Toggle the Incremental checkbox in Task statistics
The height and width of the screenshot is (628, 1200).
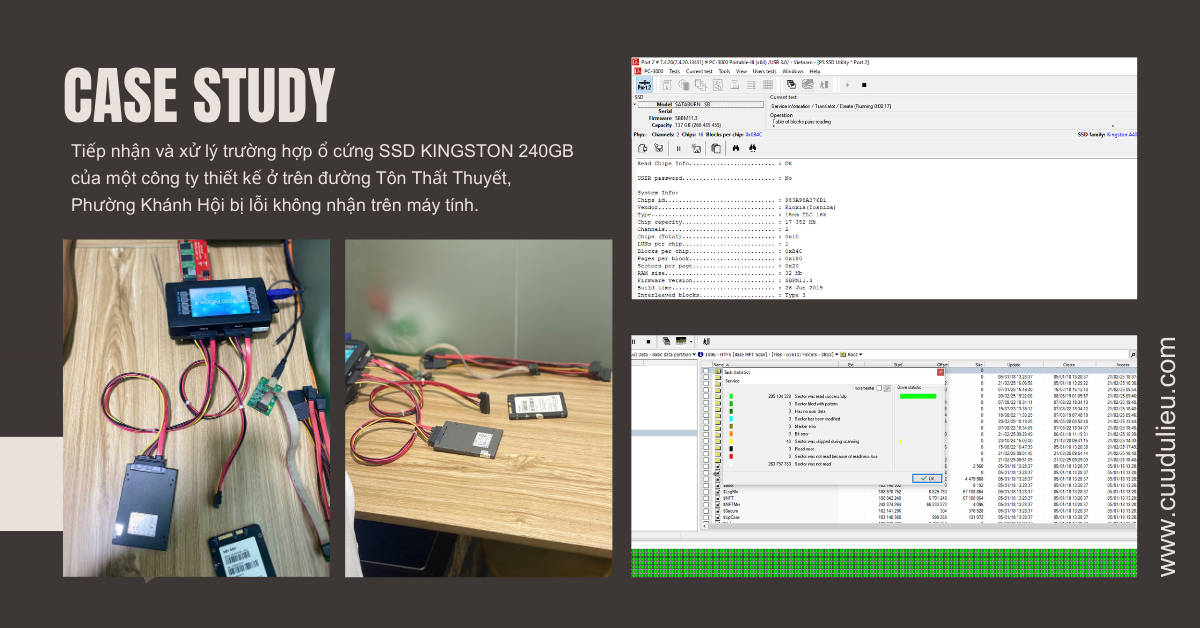pos(879,388)
